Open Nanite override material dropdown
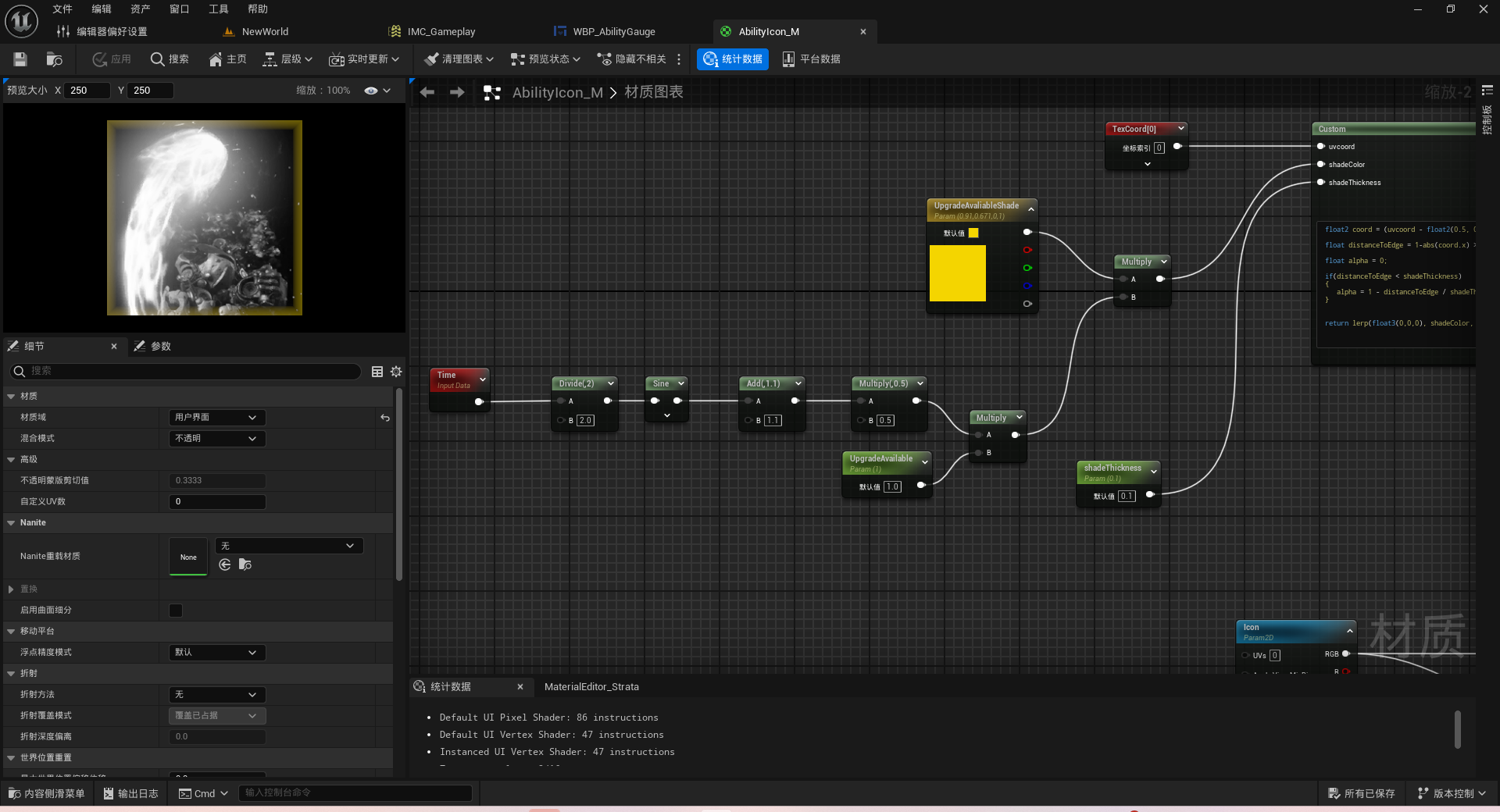Screen dimensions: 1500x812 coord(289,546)
